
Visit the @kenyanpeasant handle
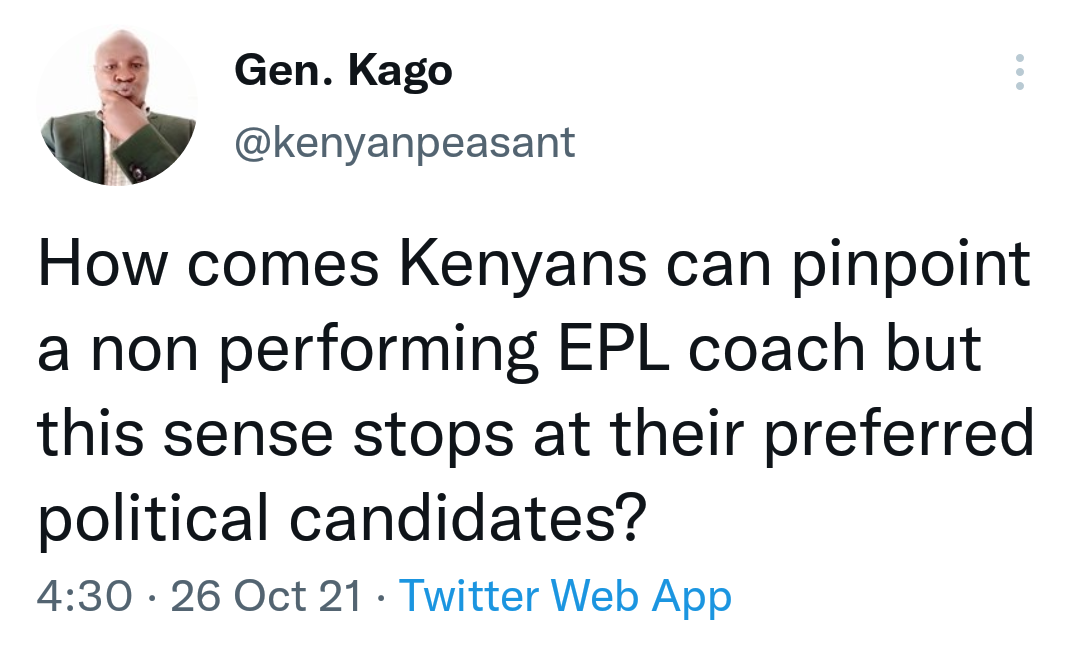point(404,143)
